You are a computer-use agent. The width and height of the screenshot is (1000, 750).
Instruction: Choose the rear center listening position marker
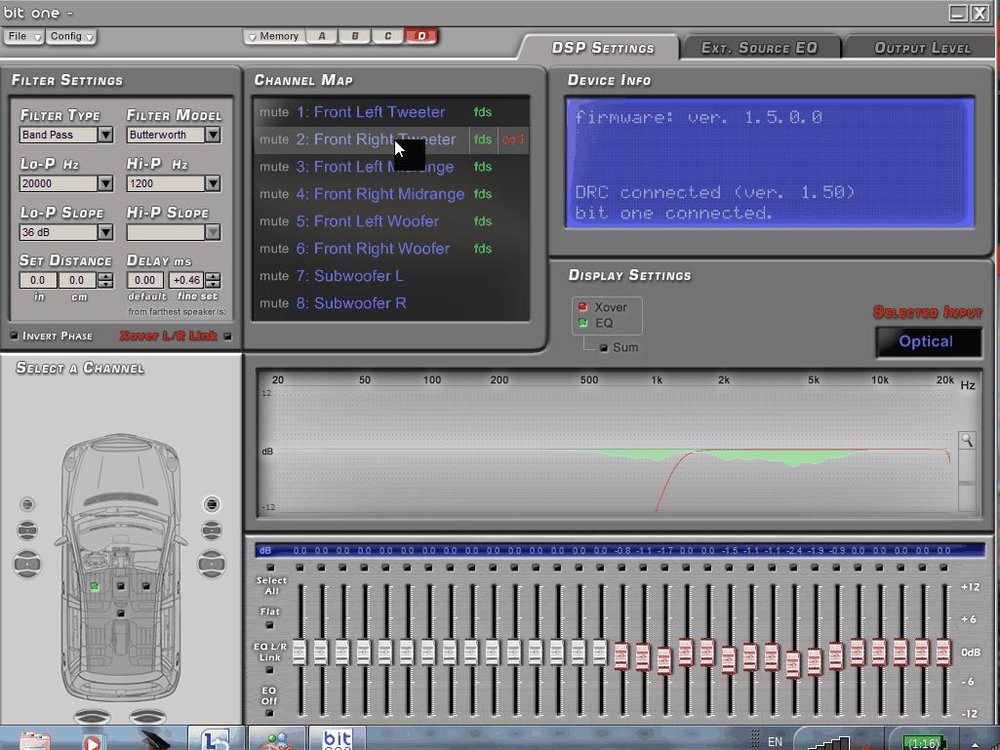tap(121, 613)
